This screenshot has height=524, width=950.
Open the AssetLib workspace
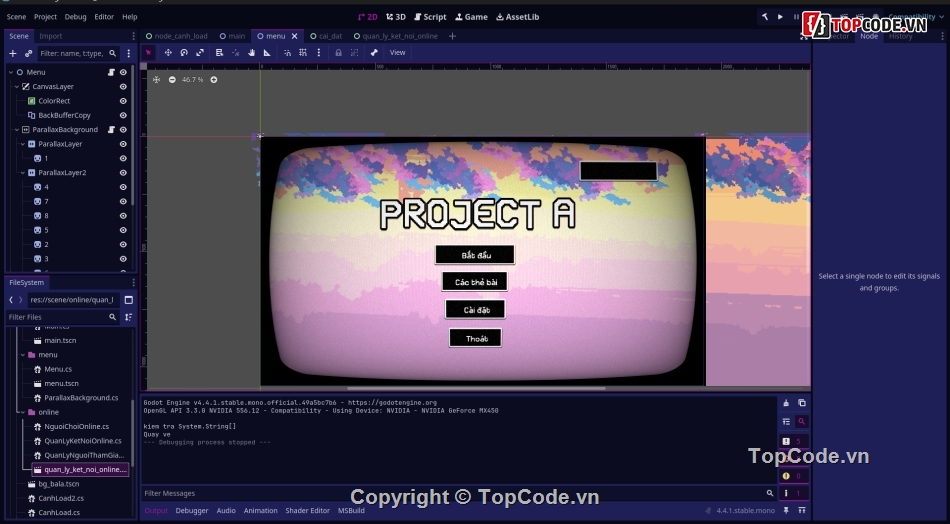pyautogui.click(x=517, y=17)
